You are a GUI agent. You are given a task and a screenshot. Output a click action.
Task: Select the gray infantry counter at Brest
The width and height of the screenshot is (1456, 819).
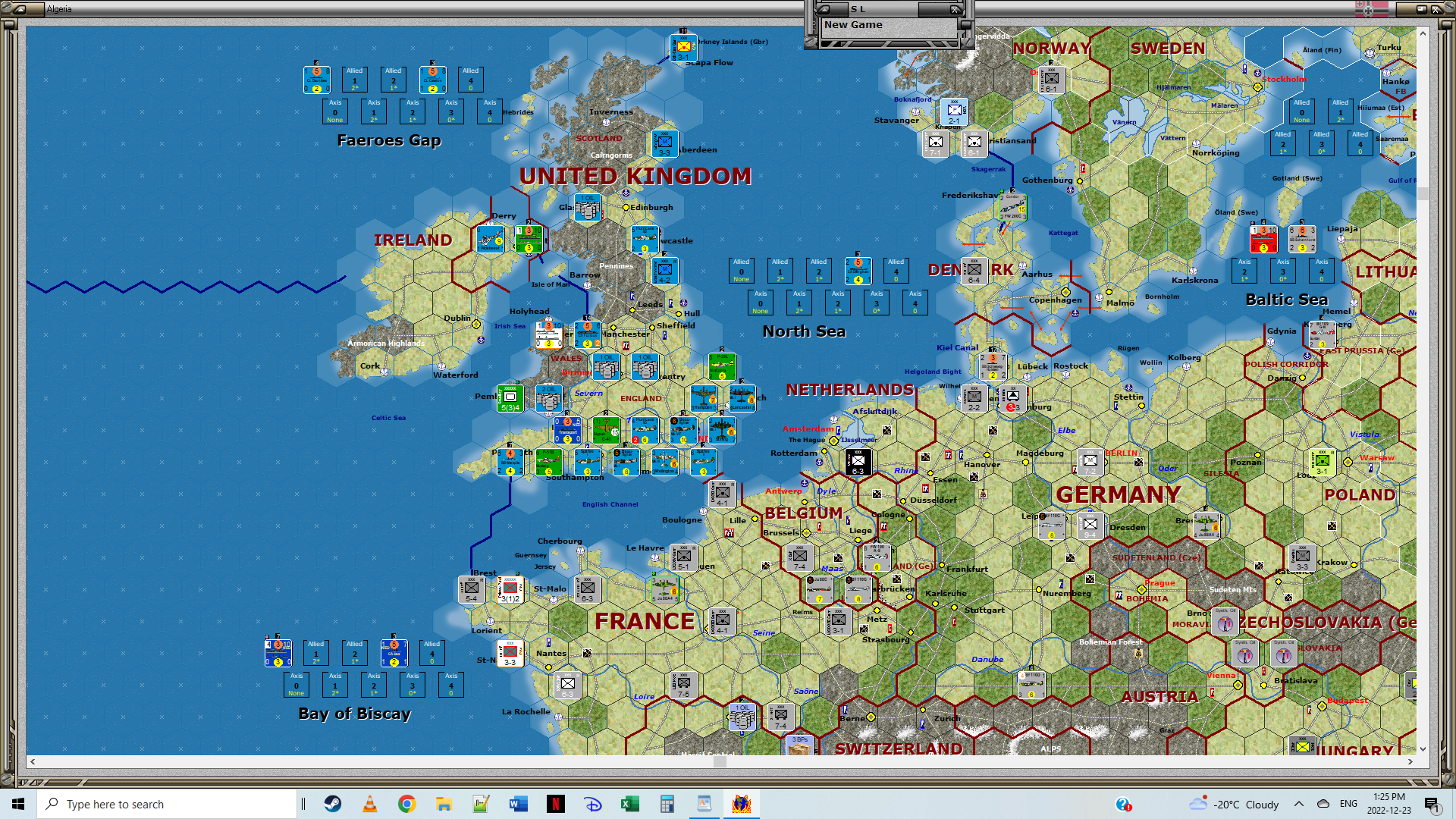pos(471,589)
